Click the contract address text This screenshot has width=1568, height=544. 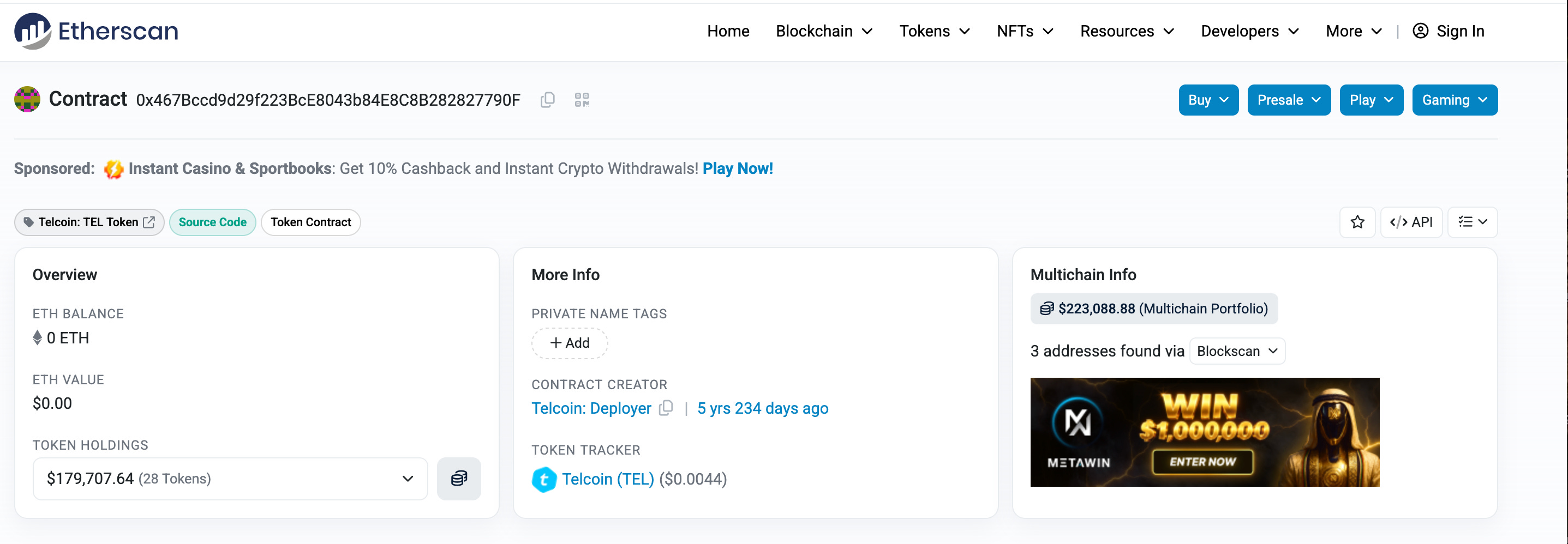coord(327,100)
